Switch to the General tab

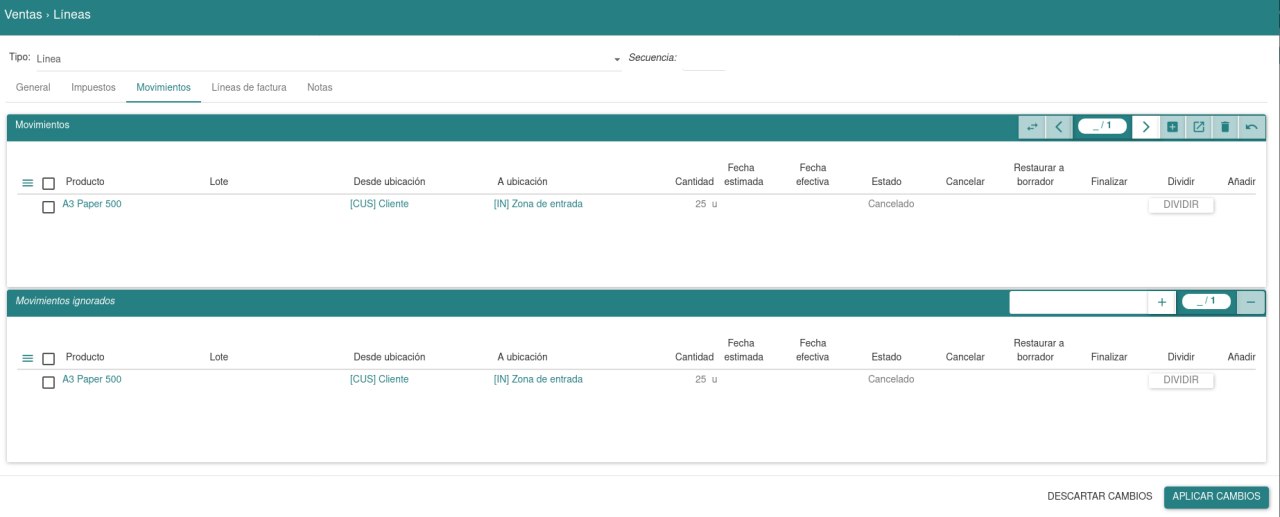[33, 88]
